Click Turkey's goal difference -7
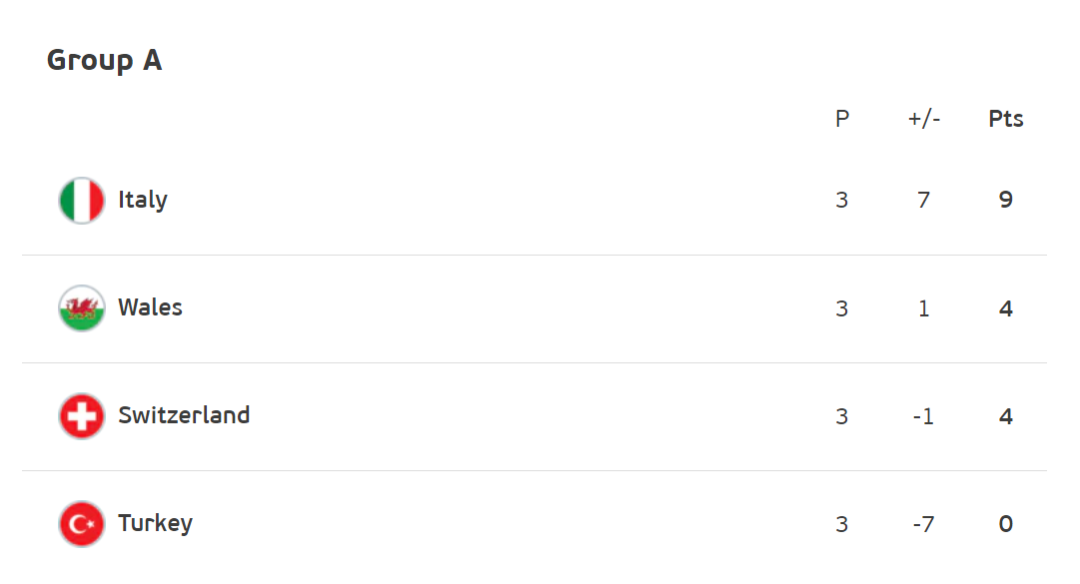The height and width of the screenshot is (584, 1080). pyautogui.click(x=924, y=524)
